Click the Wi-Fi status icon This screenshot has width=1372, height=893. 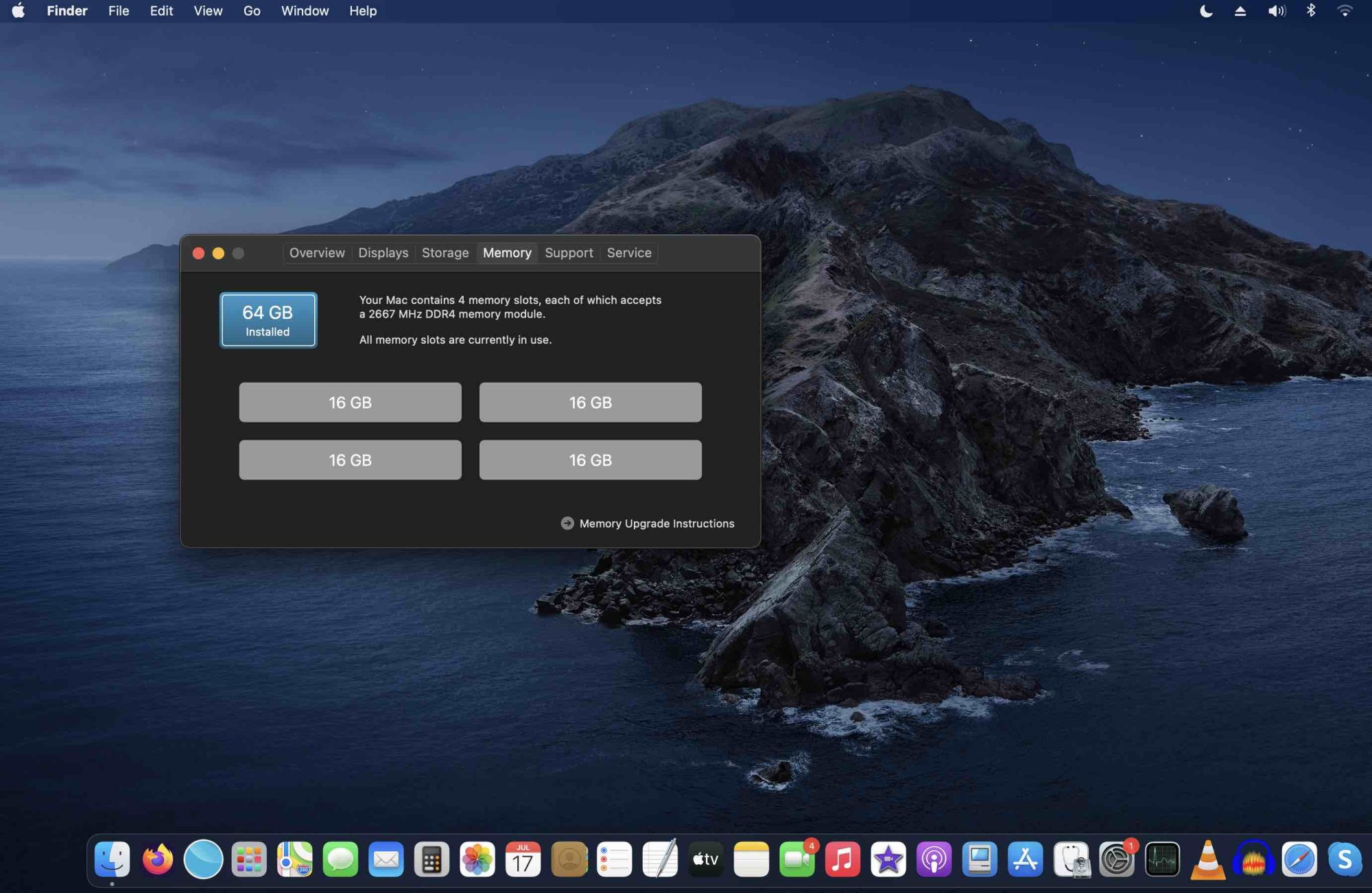point(1345,11)
